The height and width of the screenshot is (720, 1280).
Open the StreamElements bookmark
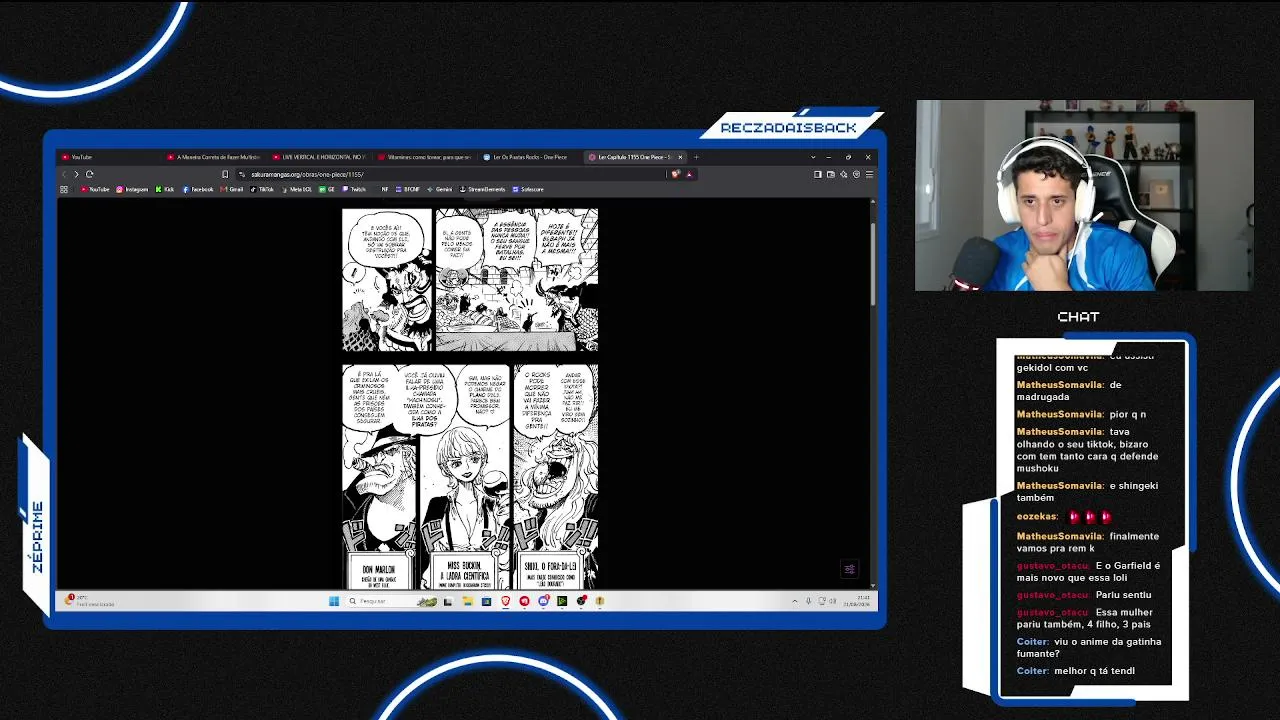483,189
